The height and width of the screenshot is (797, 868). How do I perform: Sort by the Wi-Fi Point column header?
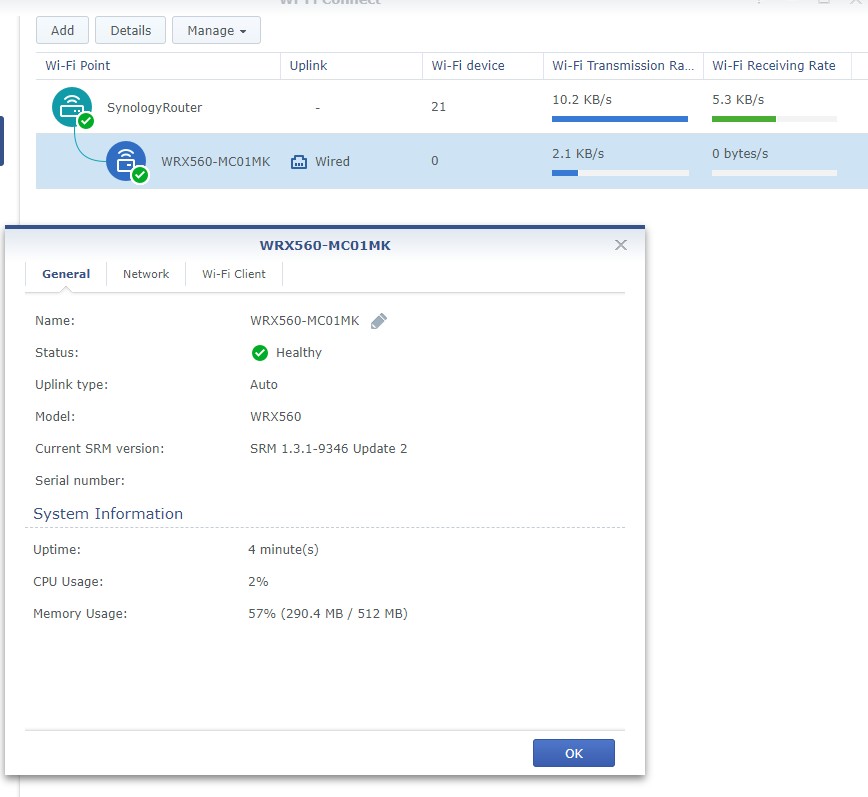(158, 66)
